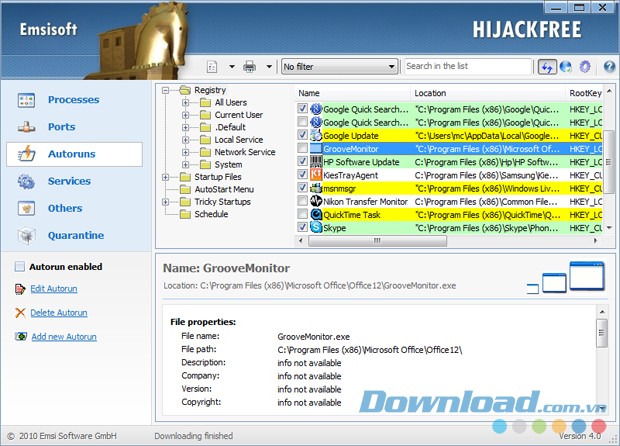
Task: Expand the Startup Files tree node
Action: click(x=166, y=177)
